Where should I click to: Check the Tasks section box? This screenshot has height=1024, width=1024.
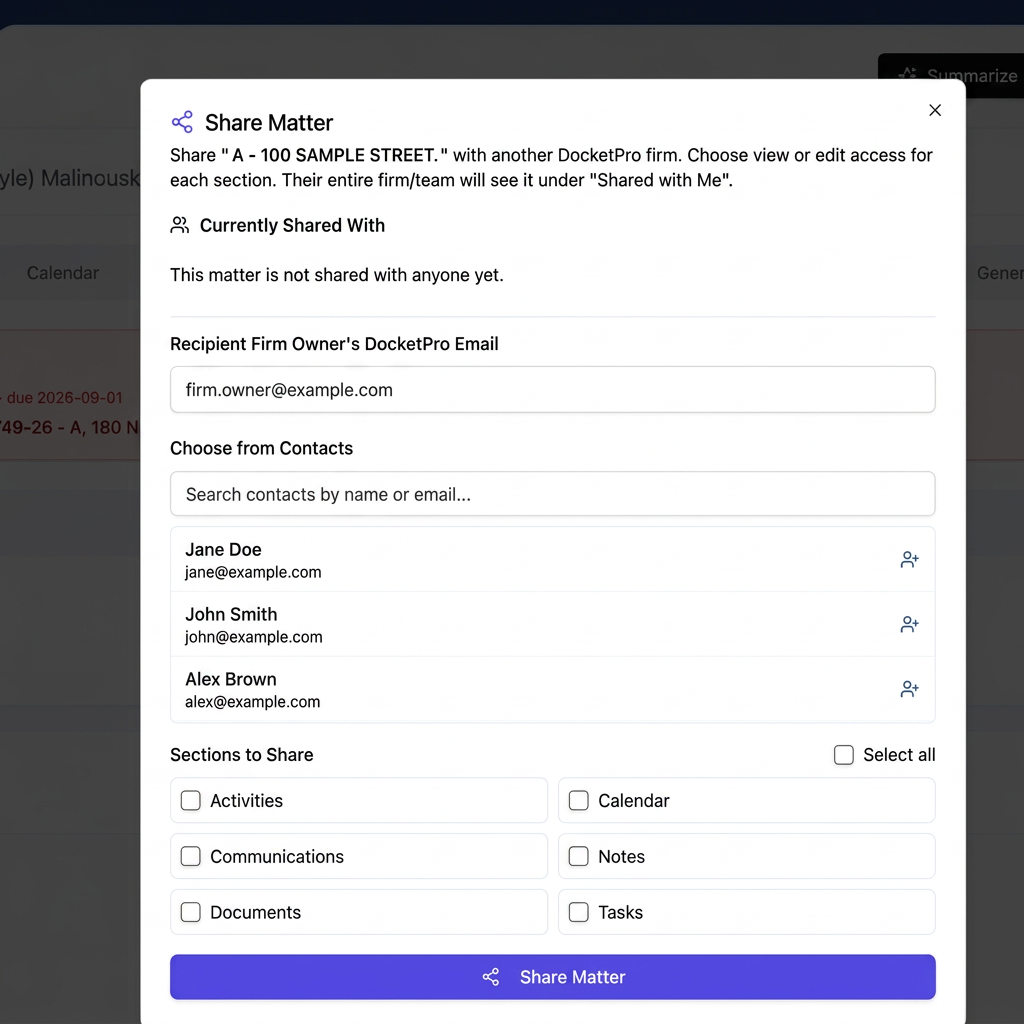pyautogui.click(x=579, y=912)
